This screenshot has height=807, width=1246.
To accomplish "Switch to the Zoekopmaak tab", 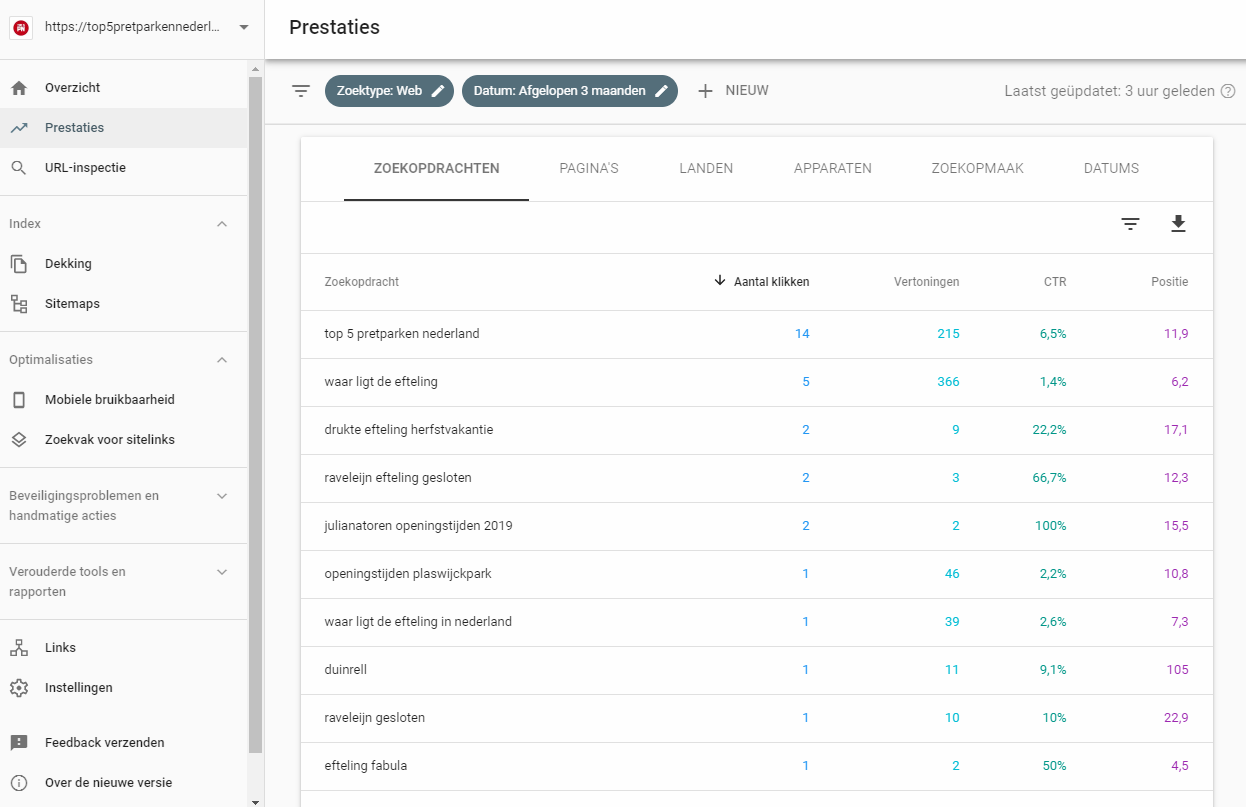I will coord(977,169).
